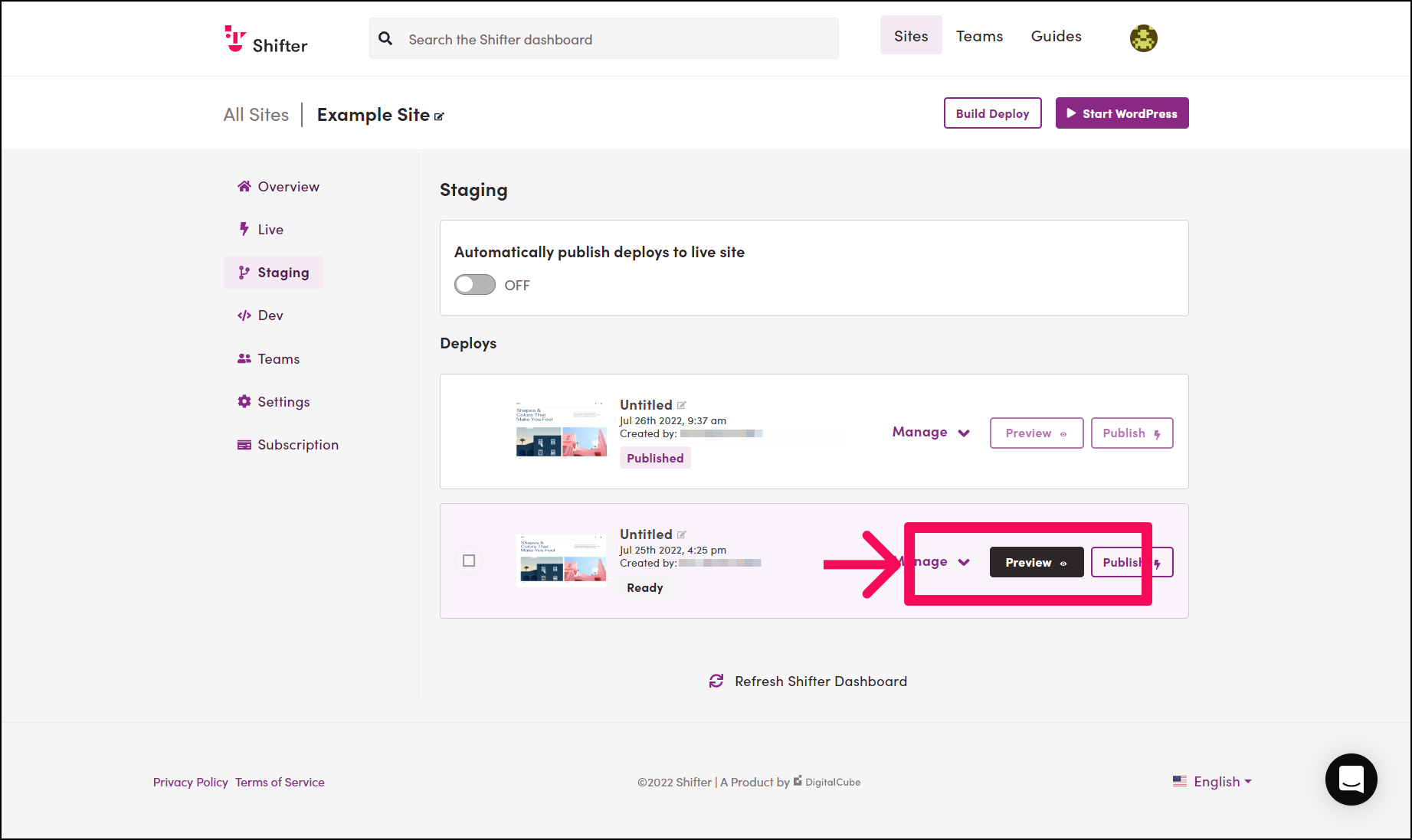
Task: Edit the Example Site name icon
Action: click(439, 116)
